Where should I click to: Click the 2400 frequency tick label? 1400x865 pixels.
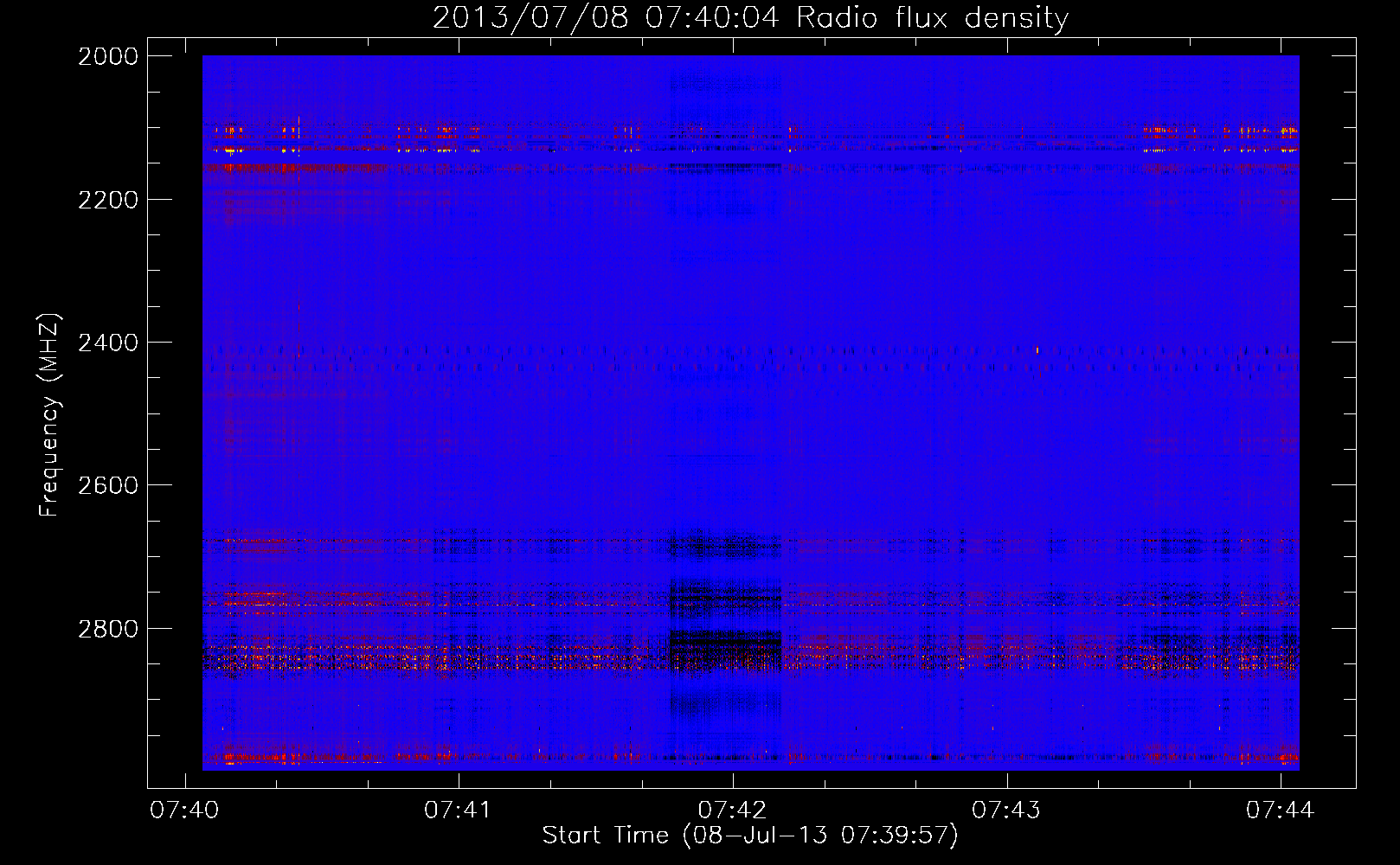tap(108, 343)
